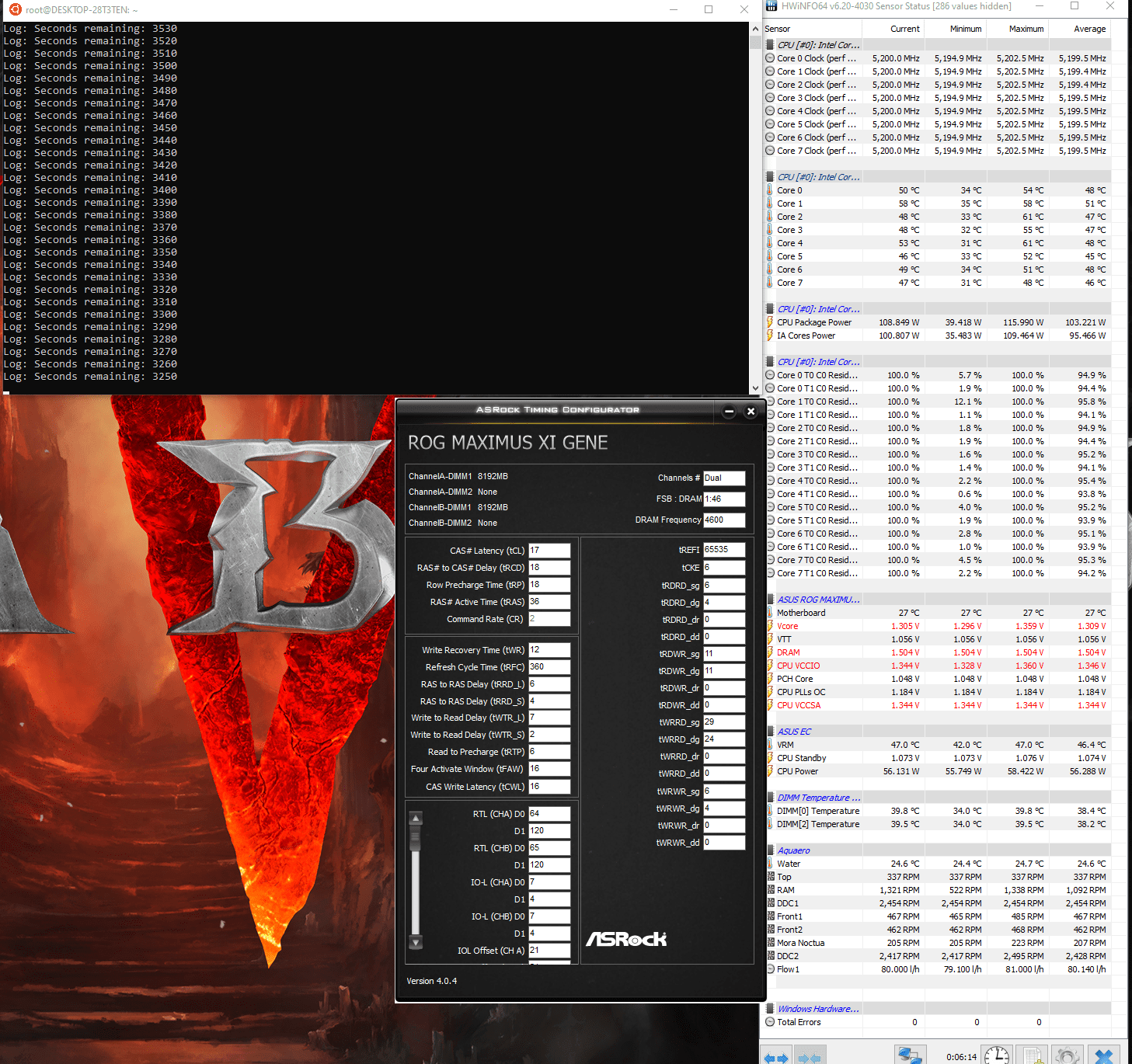
Task: Click the Ubuntu icon in terminal title bar
Action: (15, 9)
